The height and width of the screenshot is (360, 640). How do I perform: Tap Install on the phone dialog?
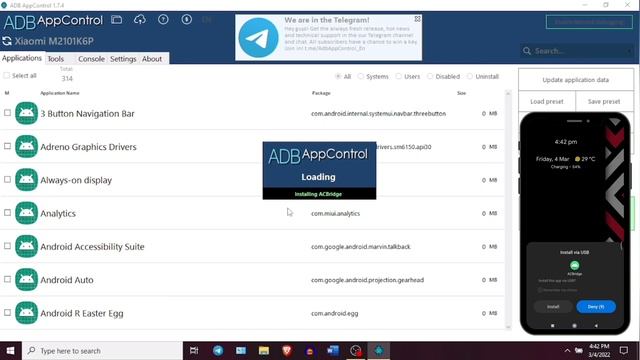pyautogui.click(x=553, y=307)
